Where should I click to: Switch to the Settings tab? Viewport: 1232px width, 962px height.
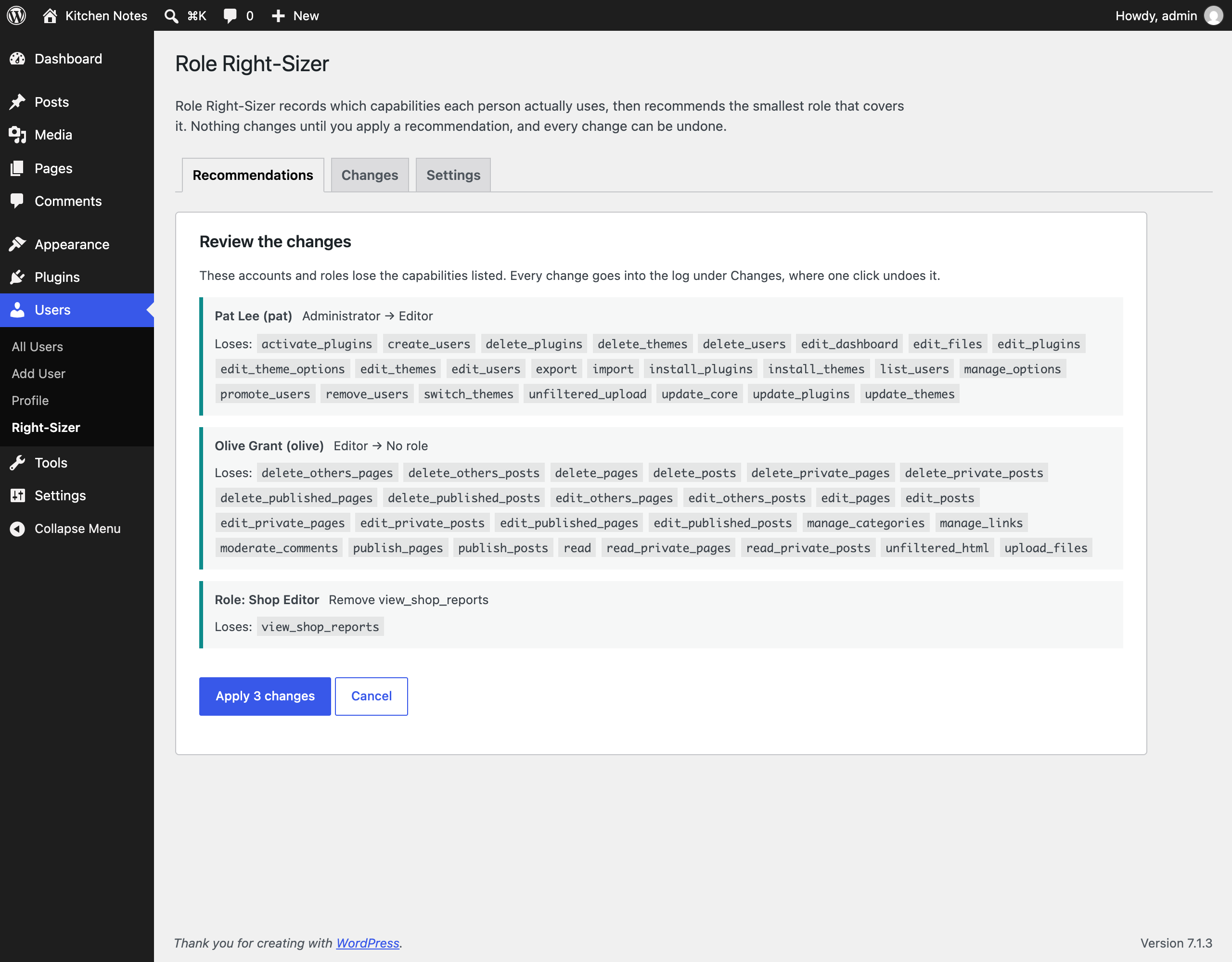pyautogui.click(x=453, y=176)
